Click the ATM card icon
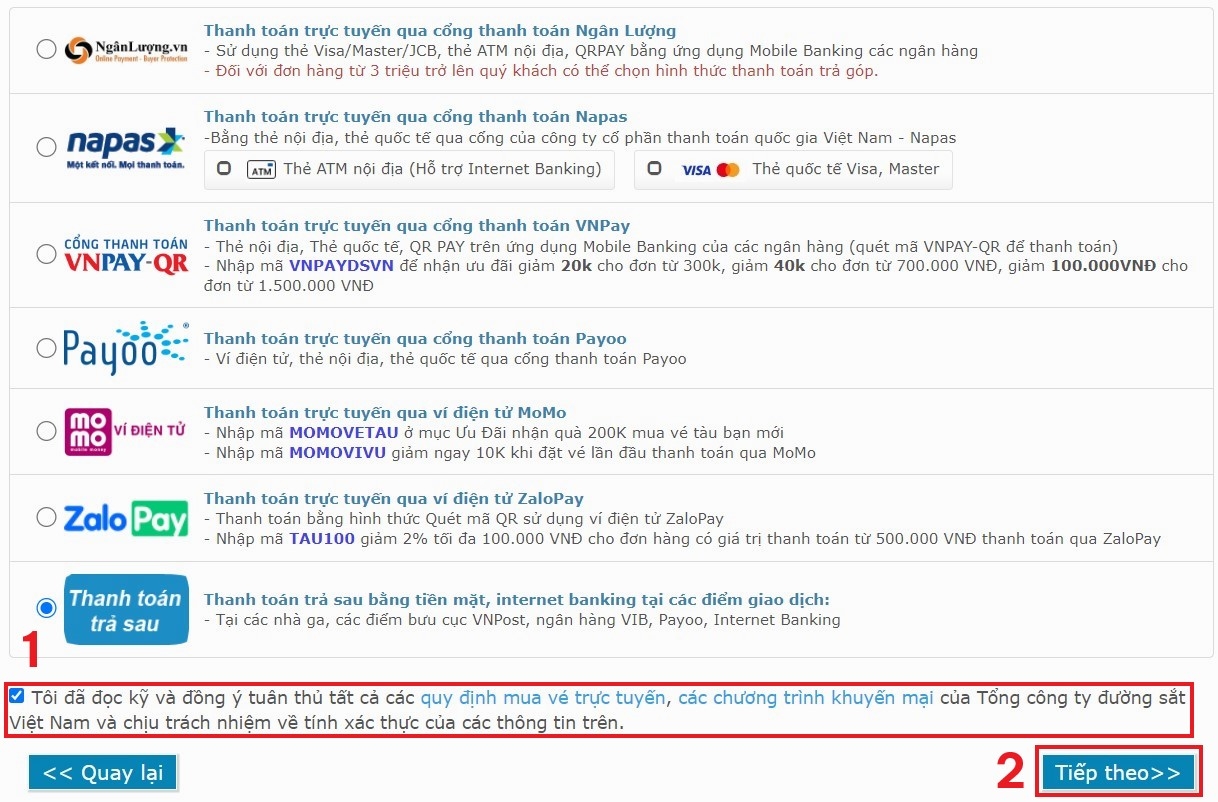 click(x=261, y=170)
